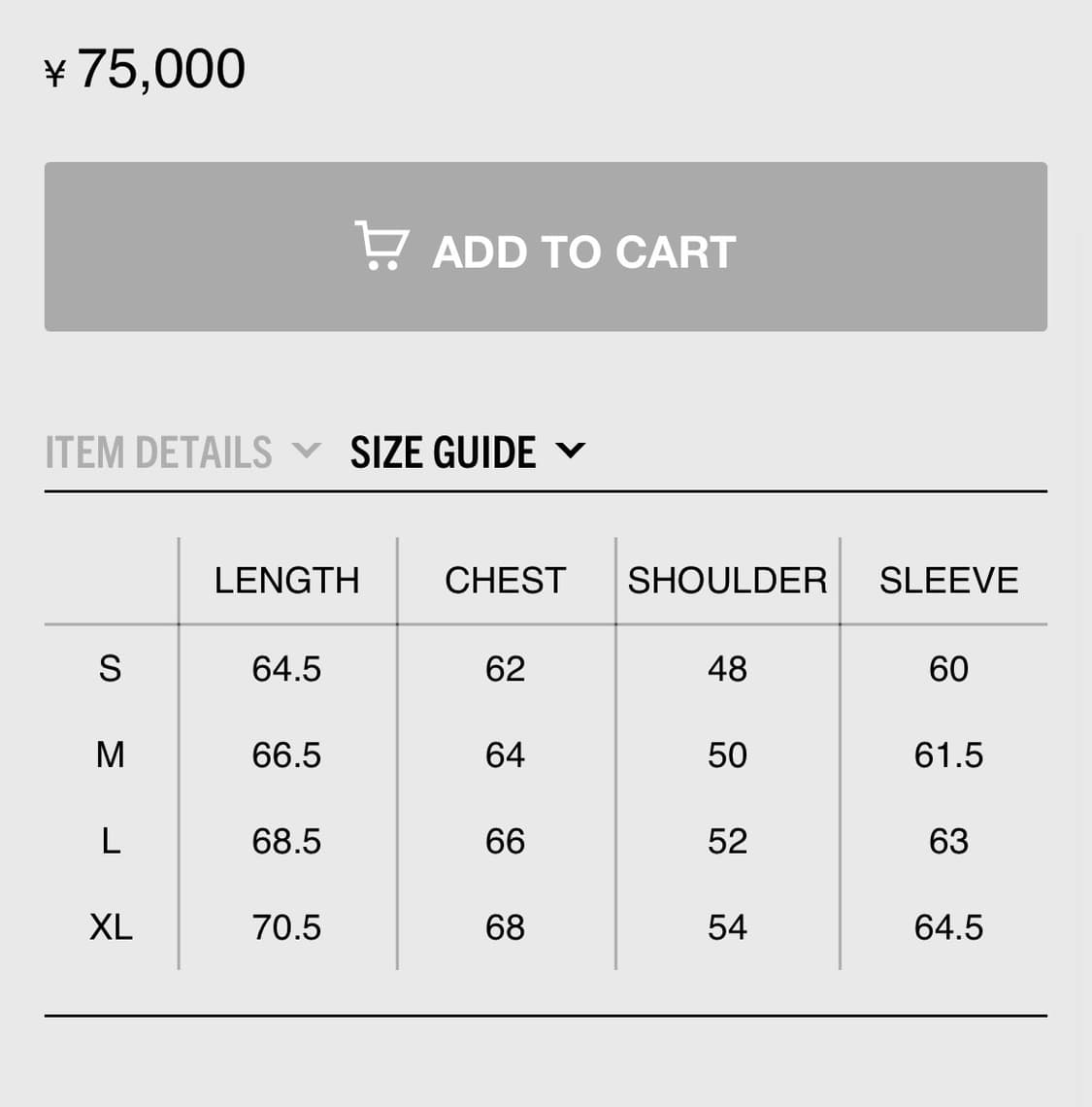Viewport: 1092px width, 1107px height.
Task: Select the M size row label
Action: [x=110, y=755]
